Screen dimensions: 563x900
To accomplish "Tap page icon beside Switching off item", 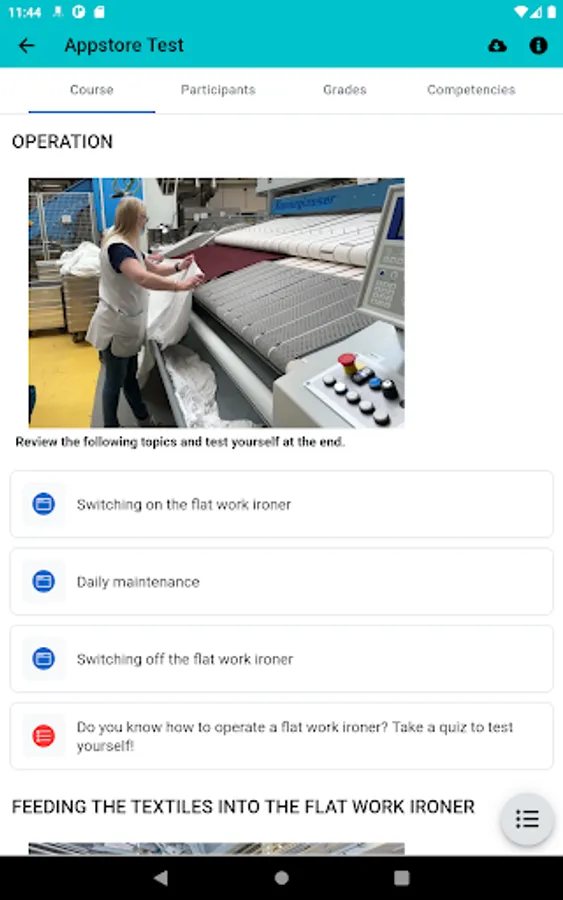I will (x=44, y=658).
